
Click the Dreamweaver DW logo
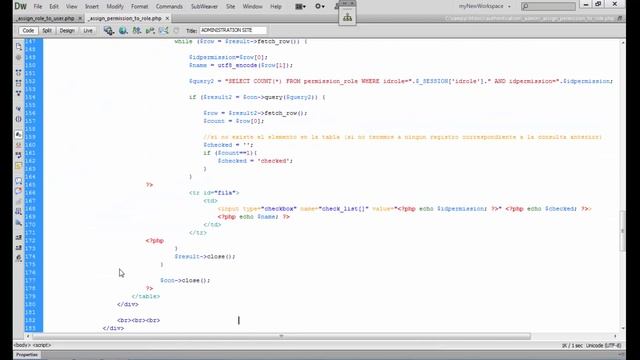pyautogui.click(x=20, y=6)
